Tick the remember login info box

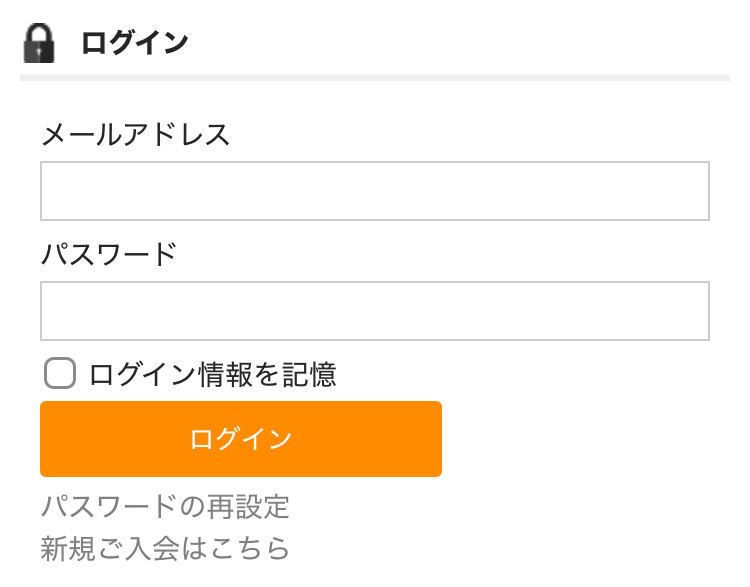60,374
